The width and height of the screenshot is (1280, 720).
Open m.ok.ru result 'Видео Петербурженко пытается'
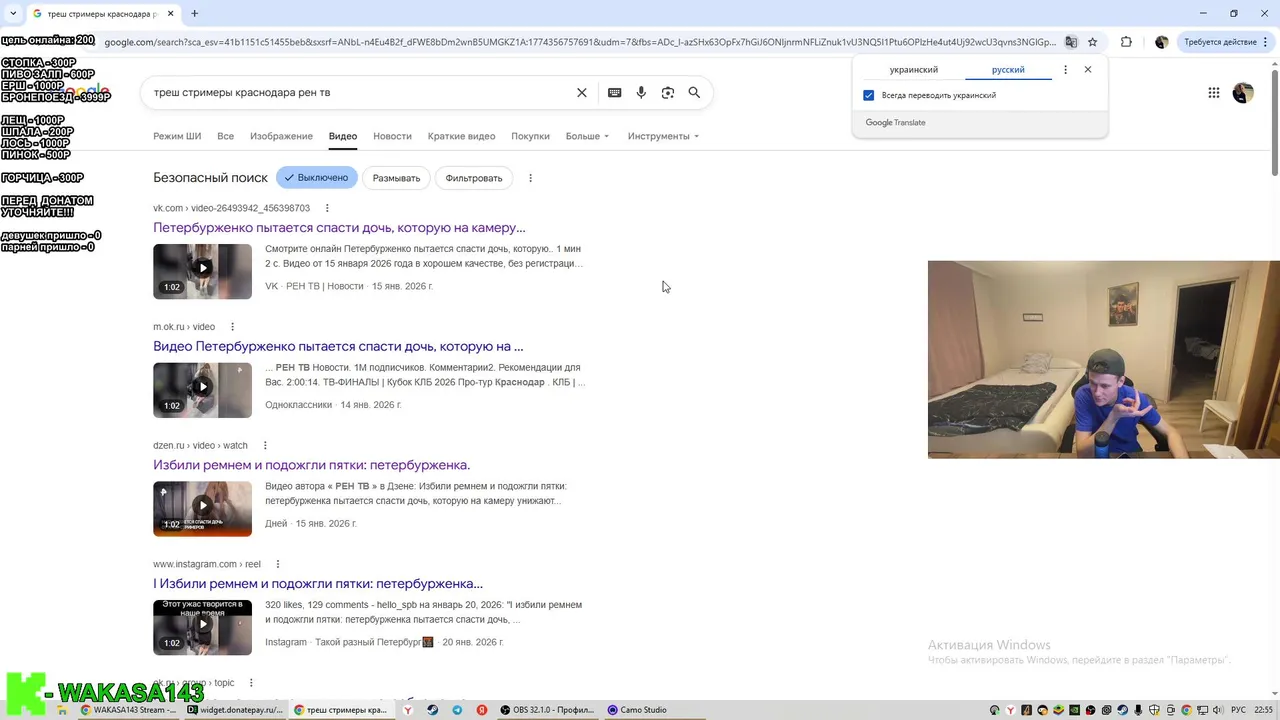click(x=338, y=347)
